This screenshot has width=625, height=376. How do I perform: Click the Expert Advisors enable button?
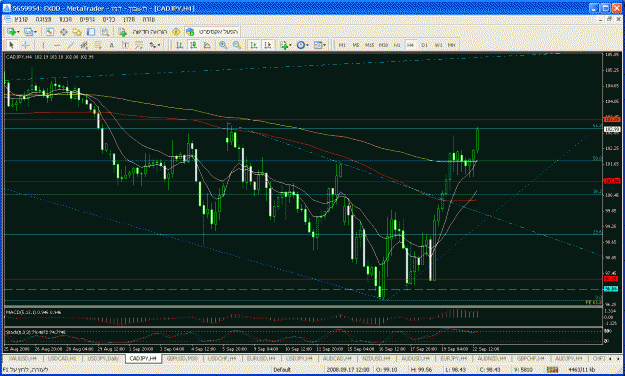click(x=212, y=32)
